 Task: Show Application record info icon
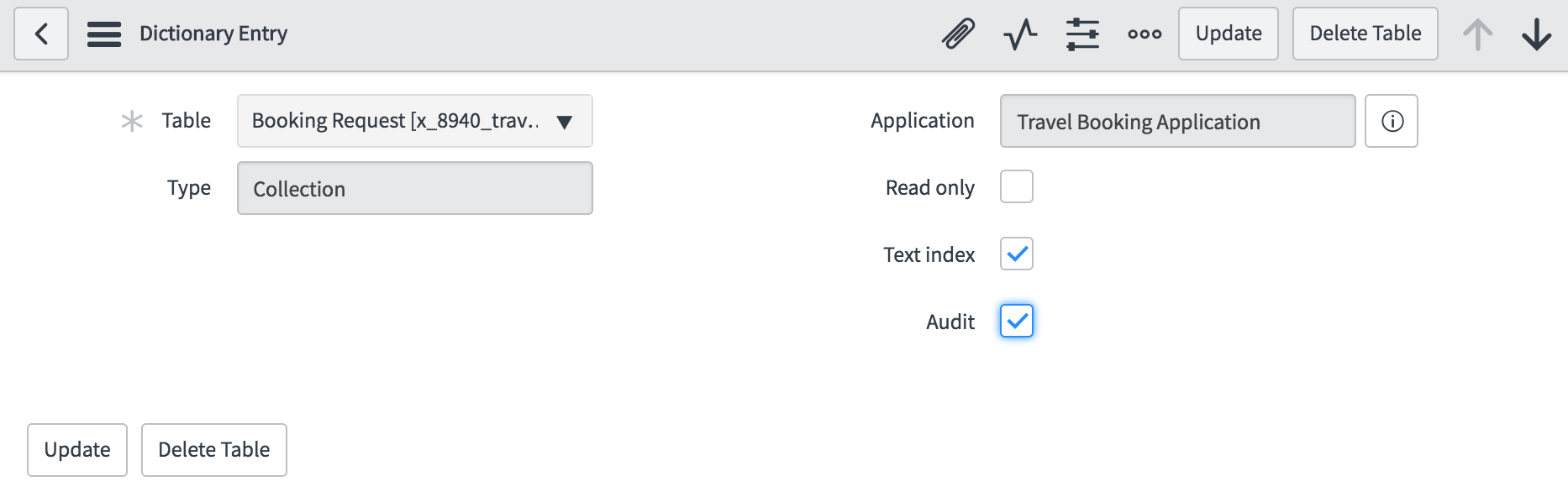tap(1392, 121)
